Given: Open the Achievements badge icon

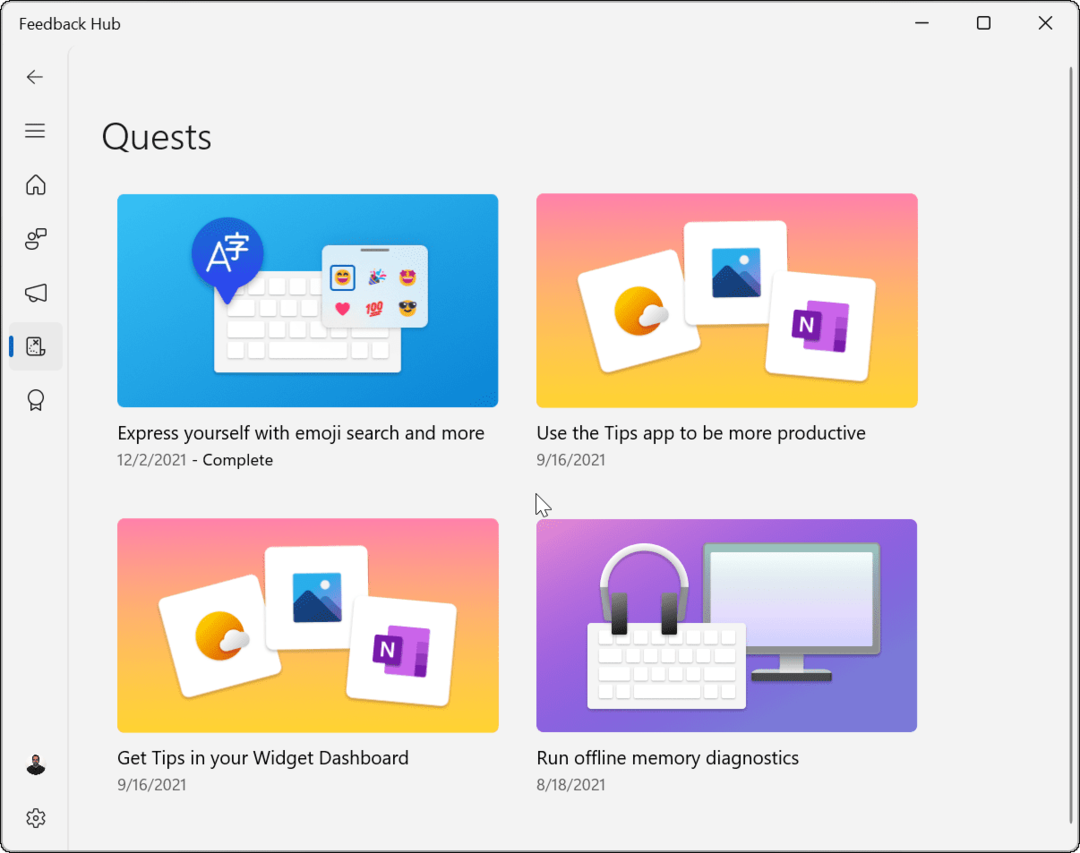Looking at the screenshot, I should (x=35, y=401).
